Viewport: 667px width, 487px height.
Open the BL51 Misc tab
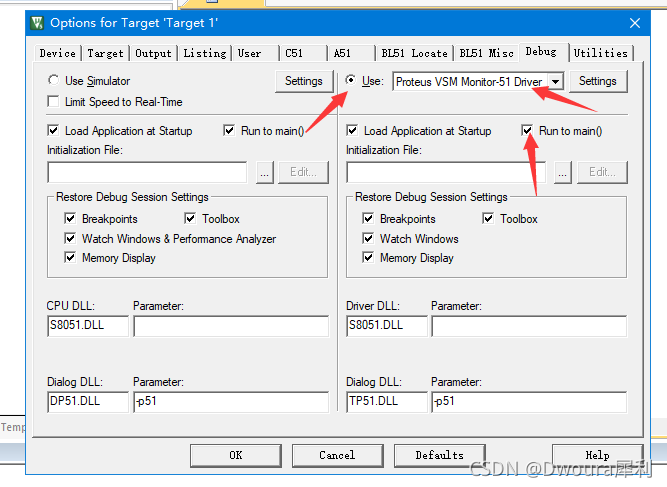pos(486,54)
